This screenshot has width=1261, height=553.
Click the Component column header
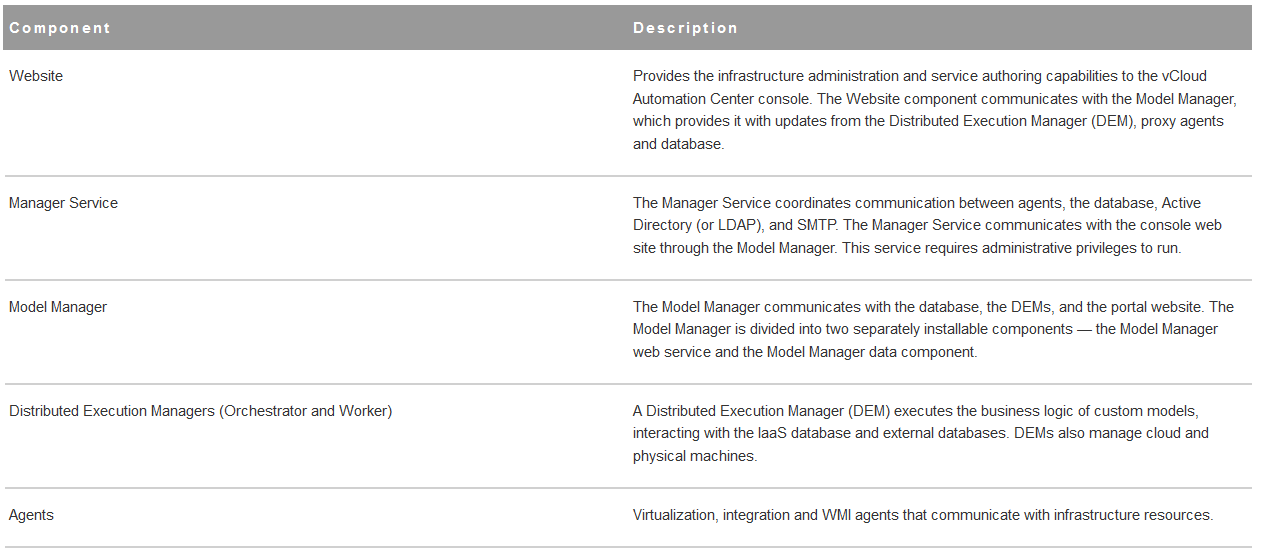pyautogui.click(x=60, y=28)
